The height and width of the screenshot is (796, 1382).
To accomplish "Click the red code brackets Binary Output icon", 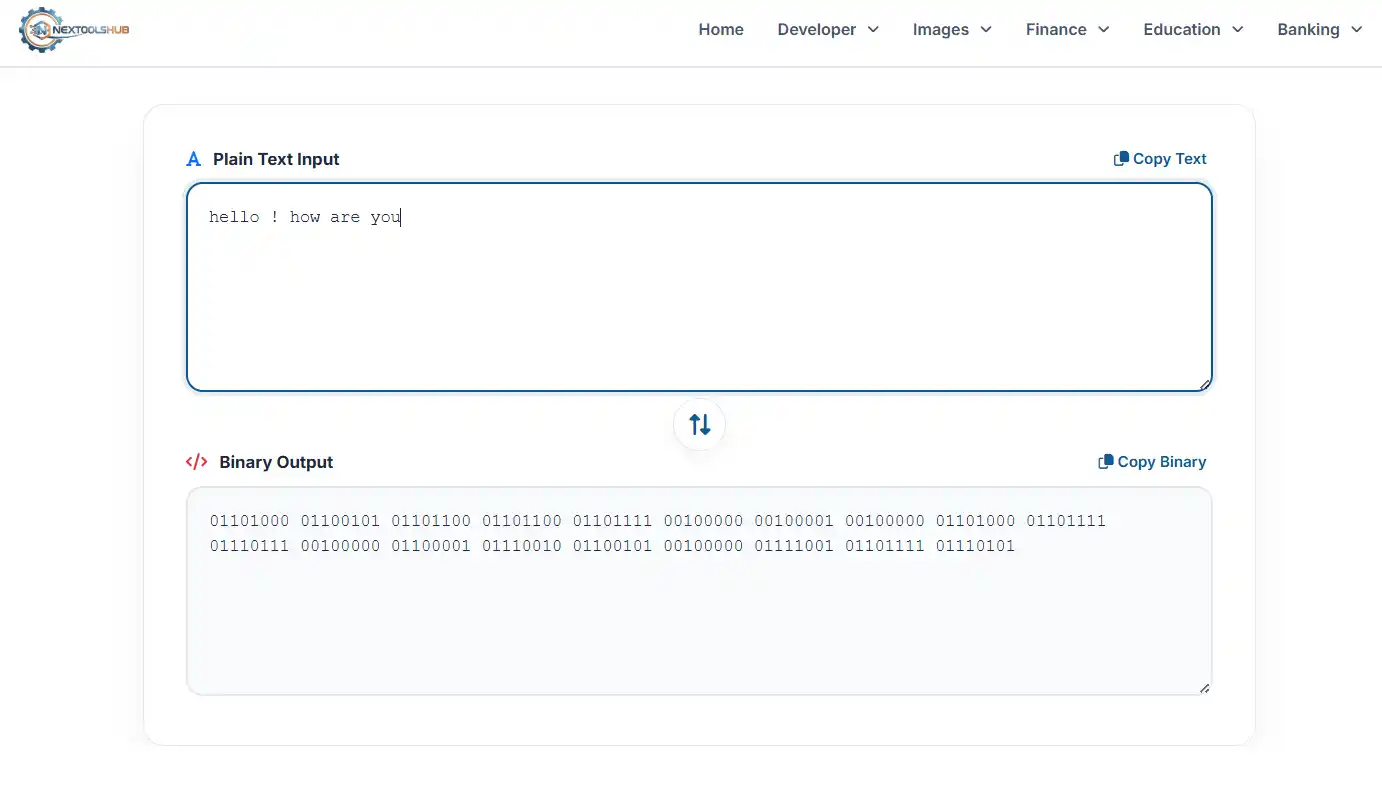I will [197, 461].
